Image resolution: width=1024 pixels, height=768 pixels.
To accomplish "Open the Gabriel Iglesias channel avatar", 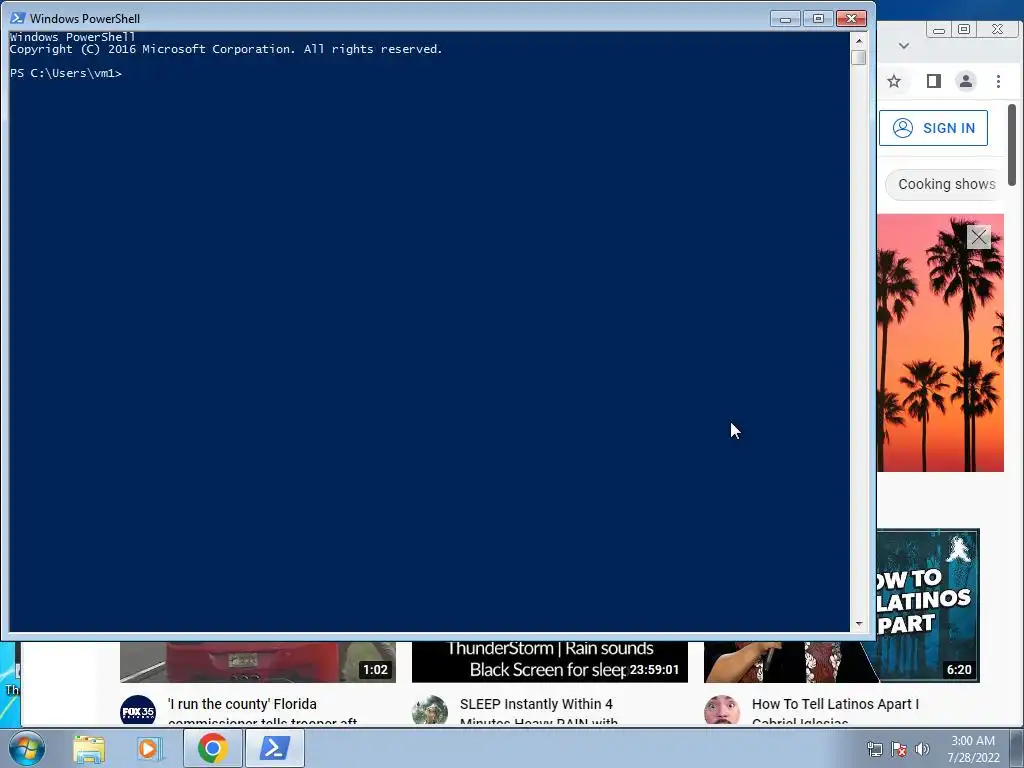I will click(x=722, y=711).
